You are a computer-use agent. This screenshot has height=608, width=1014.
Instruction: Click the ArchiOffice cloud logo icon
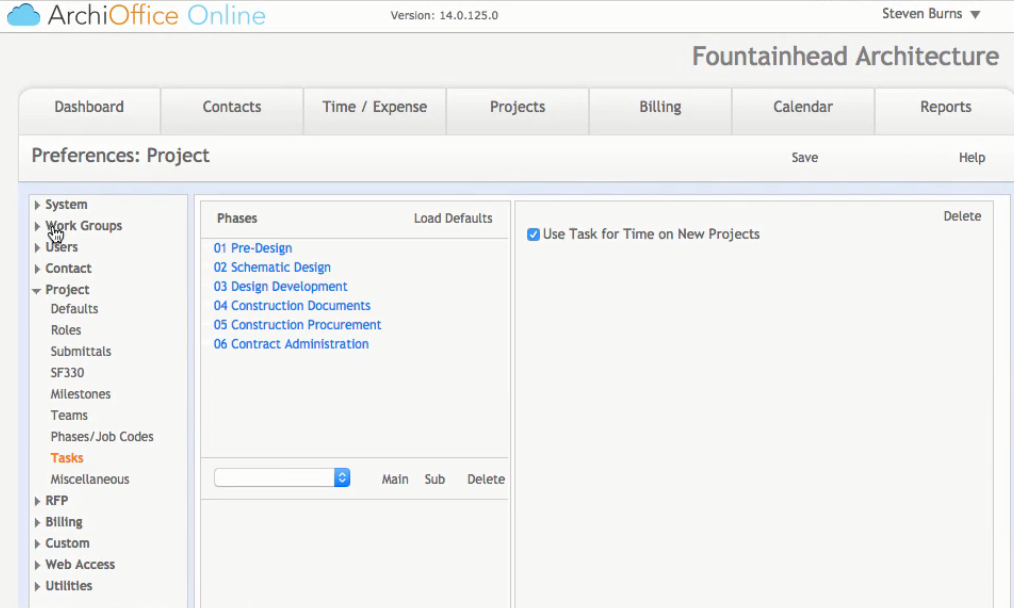[x=23, y=15]
